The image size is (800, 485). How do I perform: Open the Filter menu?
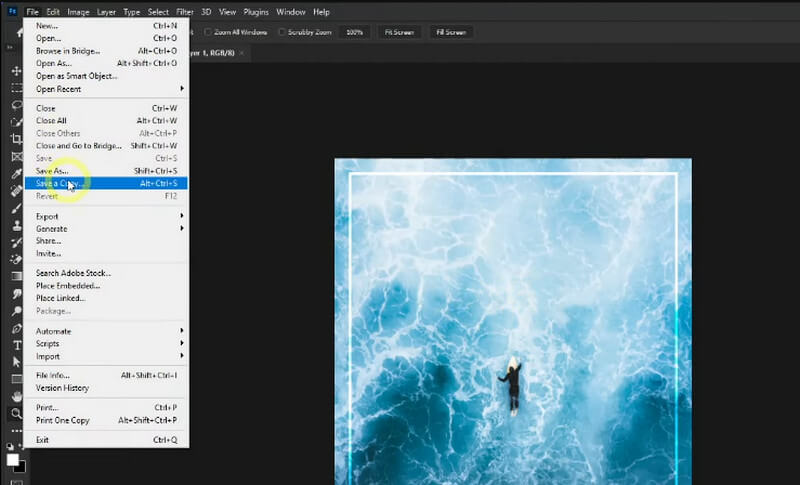185,12
